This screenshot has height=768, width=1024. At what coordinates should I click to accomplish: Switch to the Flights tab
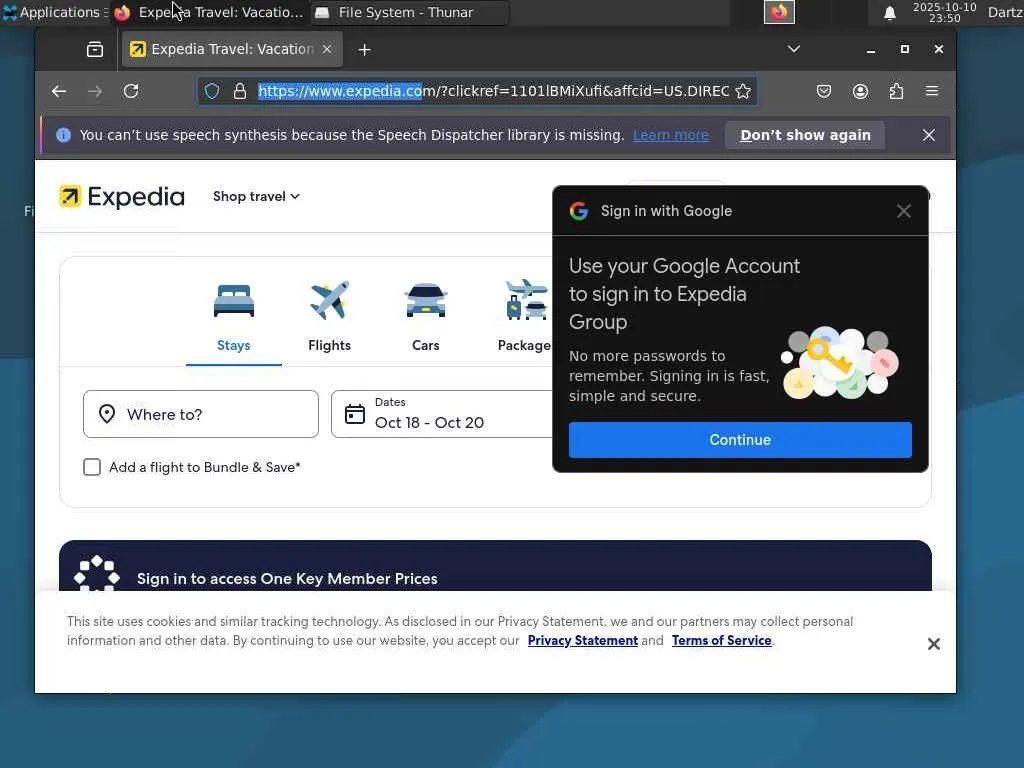(x=329, y=318)
